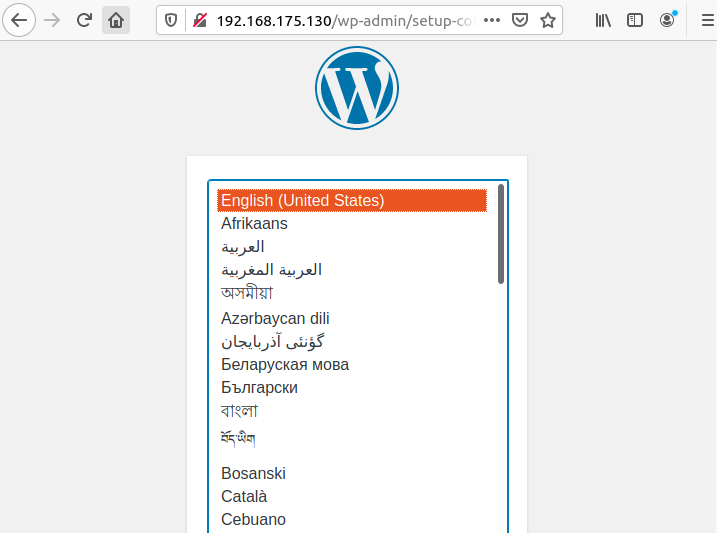
Task: Go back to the previous page
Action: tap(19, 20)
